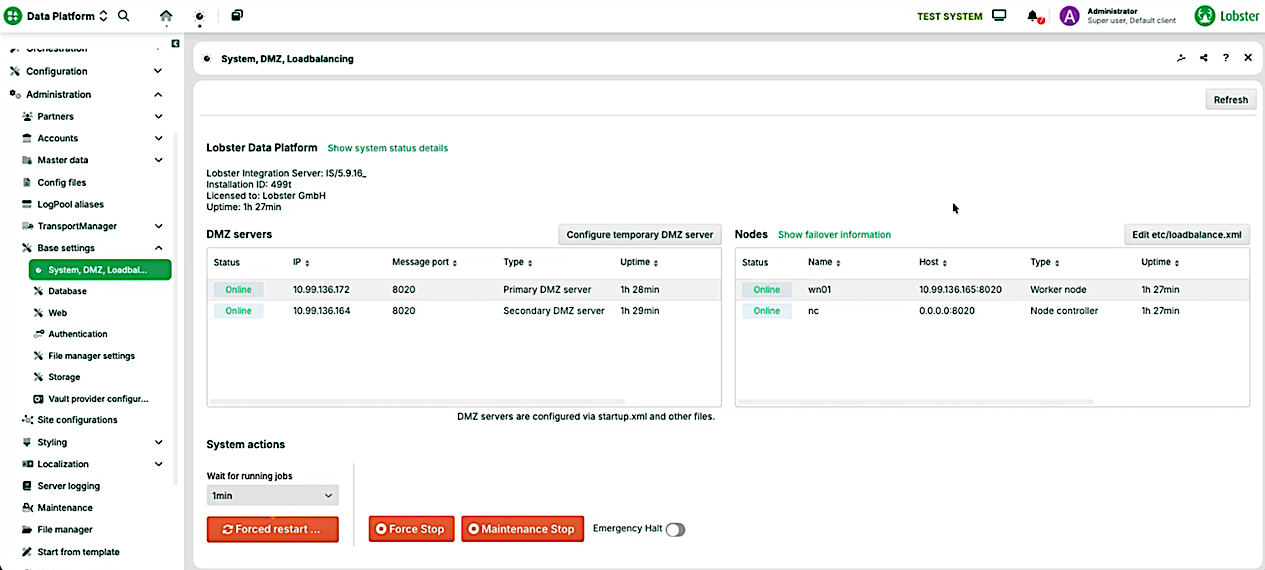Open Storage settings
This screenshot has width=1265, height=570.
(x=64, y=377)
